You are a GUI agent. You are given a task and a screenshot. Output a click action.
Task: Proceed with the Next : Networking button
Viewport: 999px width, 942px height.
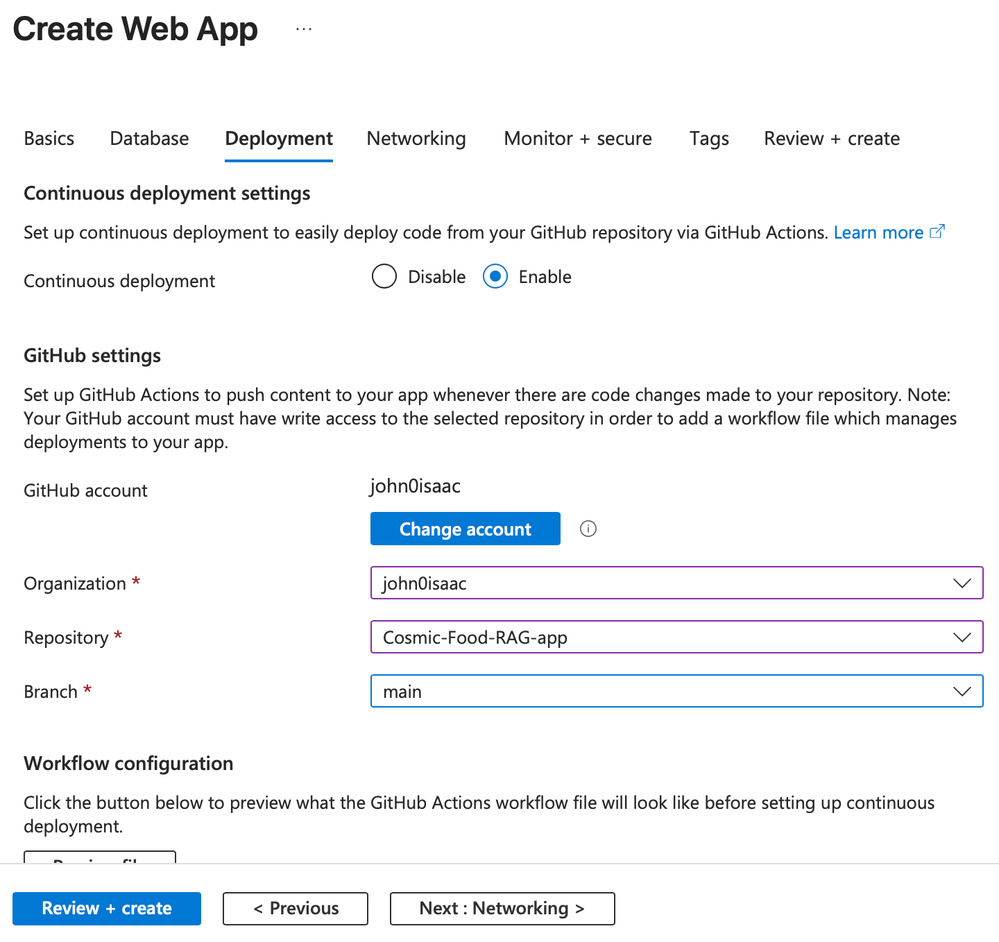502,908
